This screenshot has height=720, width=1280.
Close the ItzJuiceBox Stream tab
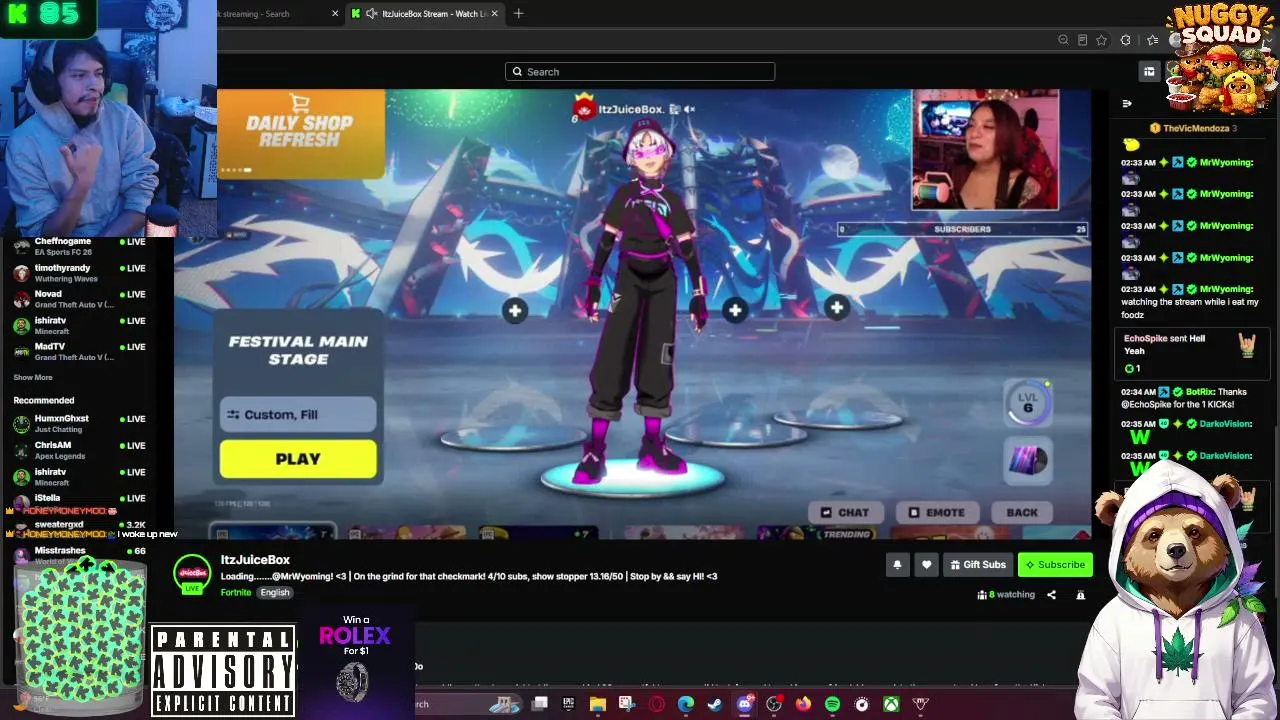[x=494, y=14]
